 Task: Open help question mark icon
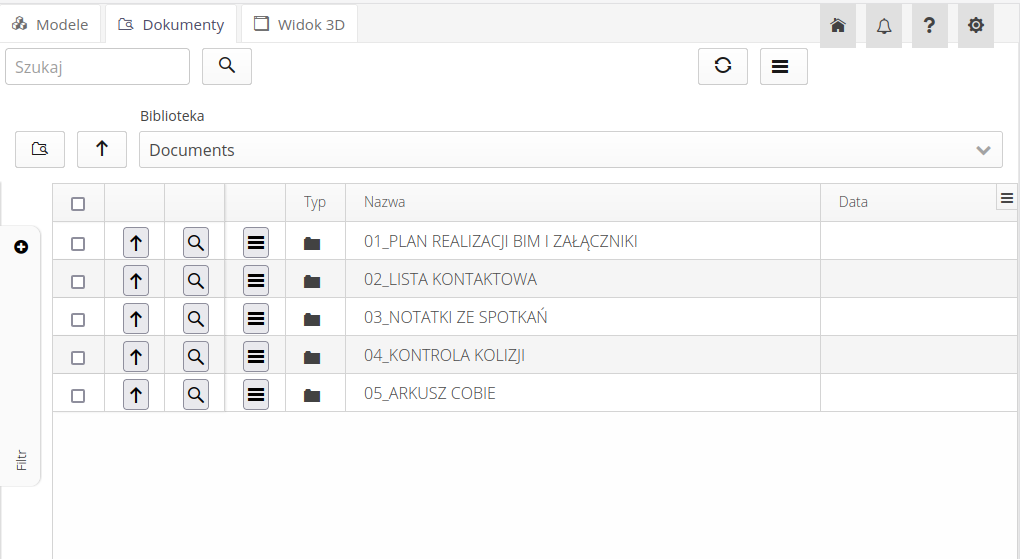pos(930,26)
